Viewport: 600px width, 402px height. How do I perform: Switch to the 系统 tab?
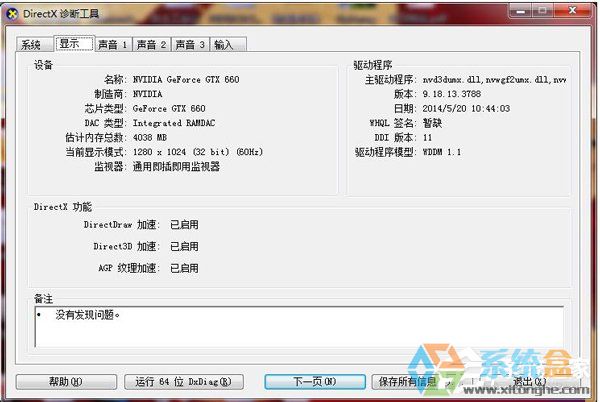point(33,44)
